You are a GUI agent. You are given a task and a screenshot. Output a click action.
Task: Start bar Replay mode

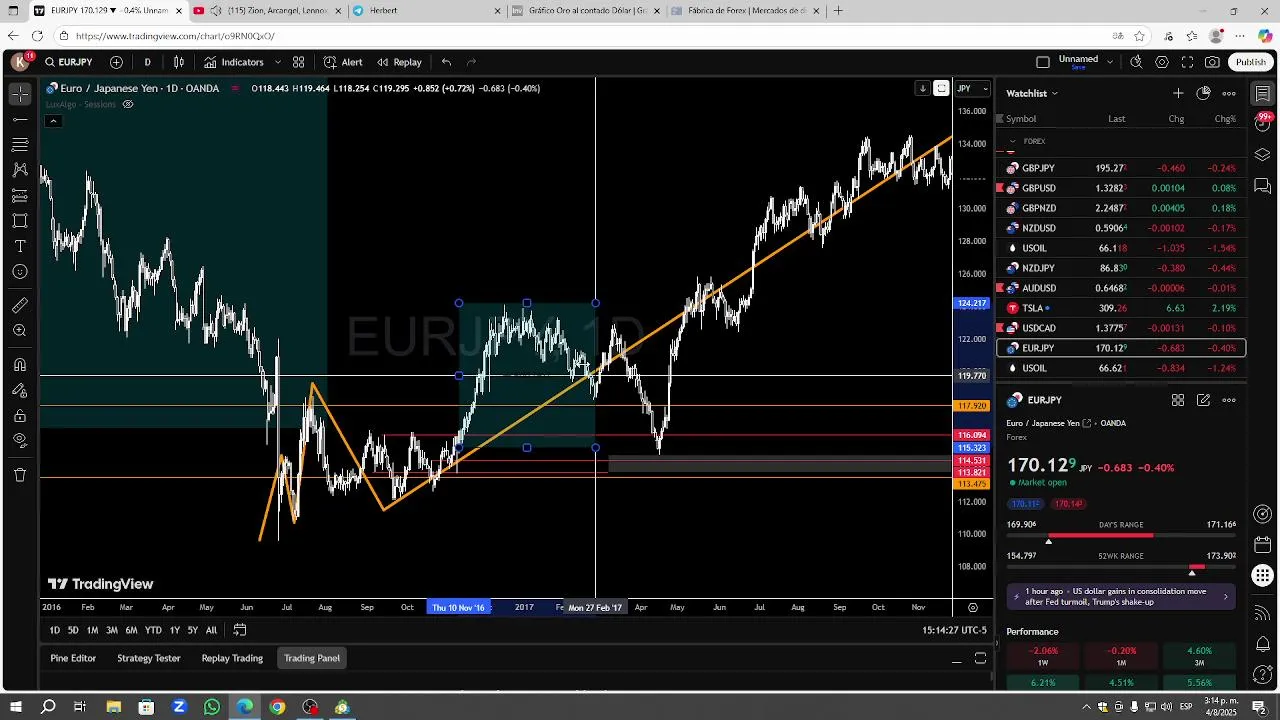[399, 62]
